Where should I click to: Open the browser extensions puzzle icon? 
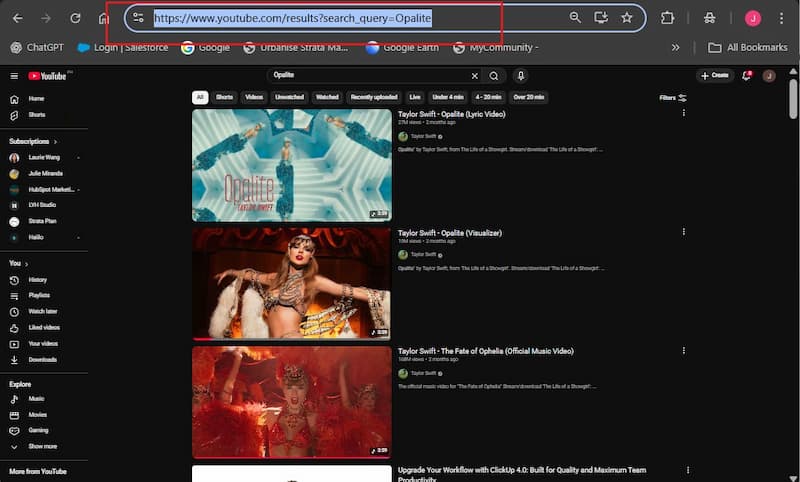(x=667, y=18)
